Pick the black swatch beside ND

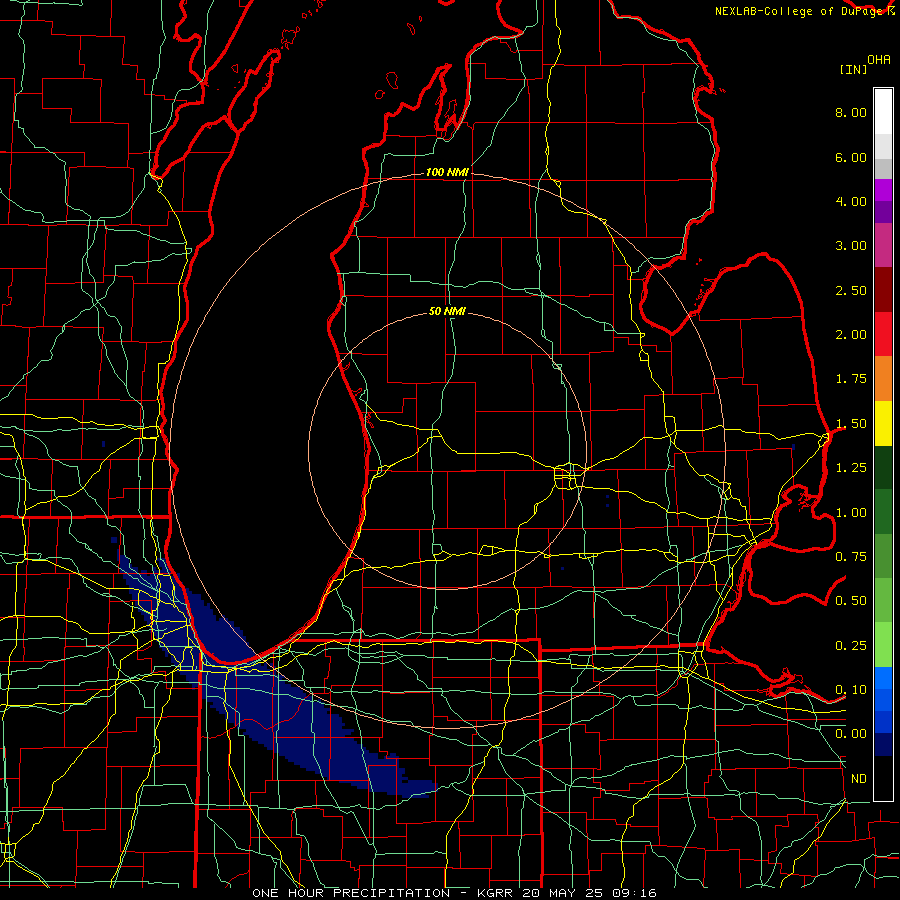883,778
